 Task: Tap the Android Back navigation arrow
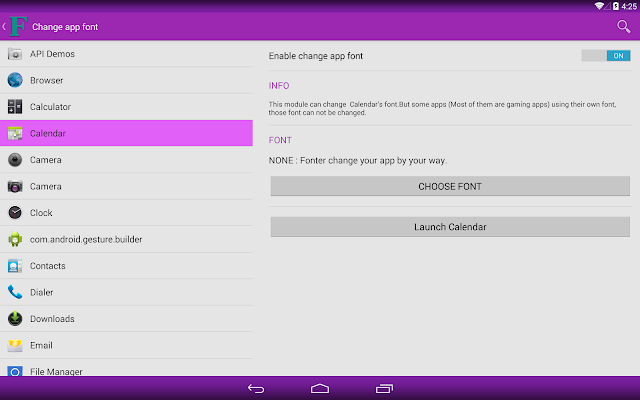[256, 389]
